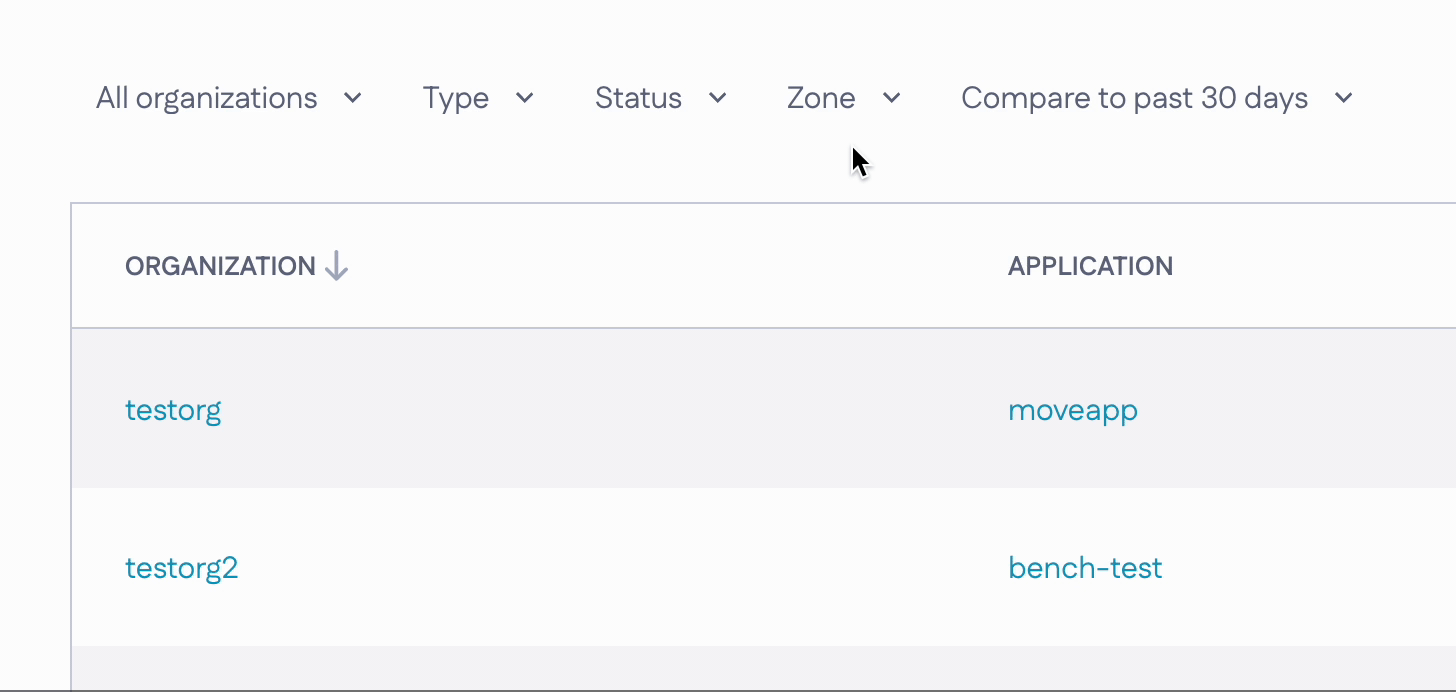Open the Status filter menu

(x=661, y=98)
